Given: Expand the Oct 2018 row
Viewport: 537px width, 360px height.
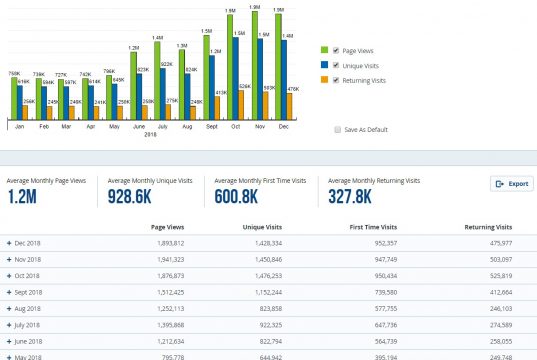Looking at the screenshot, I should 9,276.
